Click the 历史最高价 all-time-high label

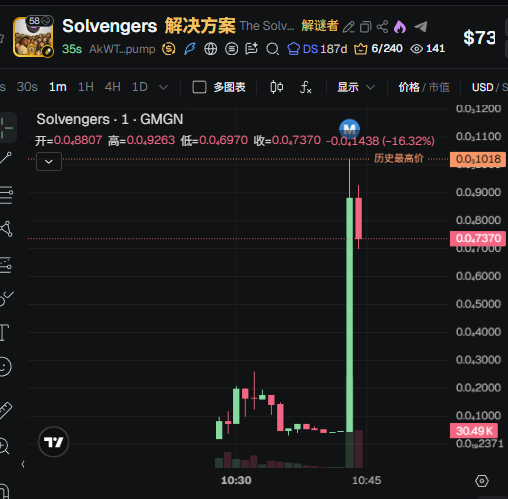(x=399, y=158)
